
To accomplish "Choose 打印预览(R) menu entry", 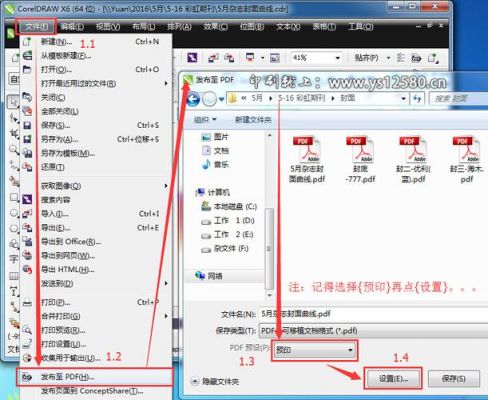I will [x=97, y=330].
